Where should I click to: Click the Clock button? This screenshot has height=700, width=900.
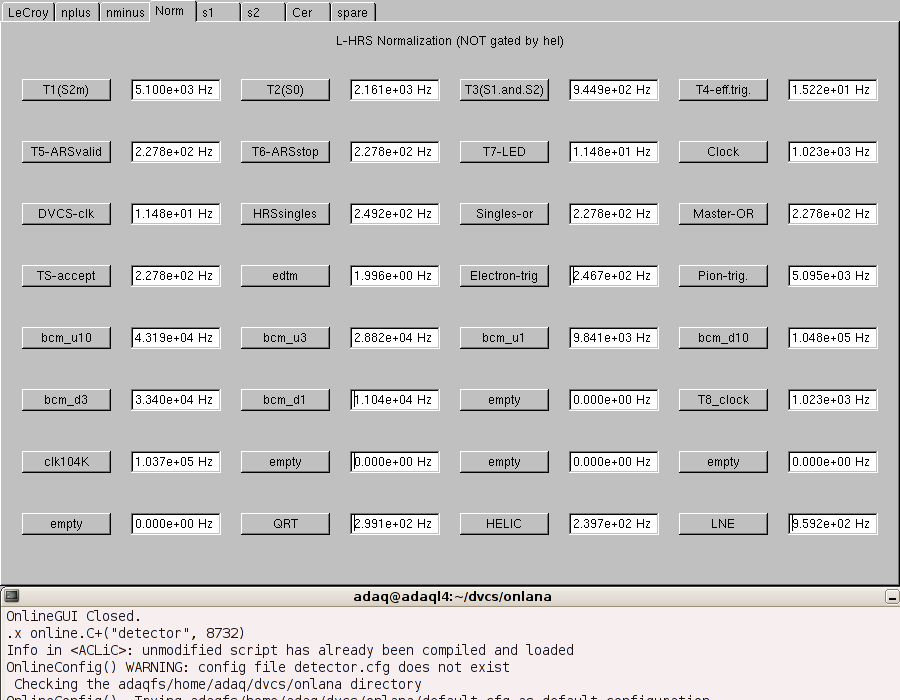[x=723, y=152]
